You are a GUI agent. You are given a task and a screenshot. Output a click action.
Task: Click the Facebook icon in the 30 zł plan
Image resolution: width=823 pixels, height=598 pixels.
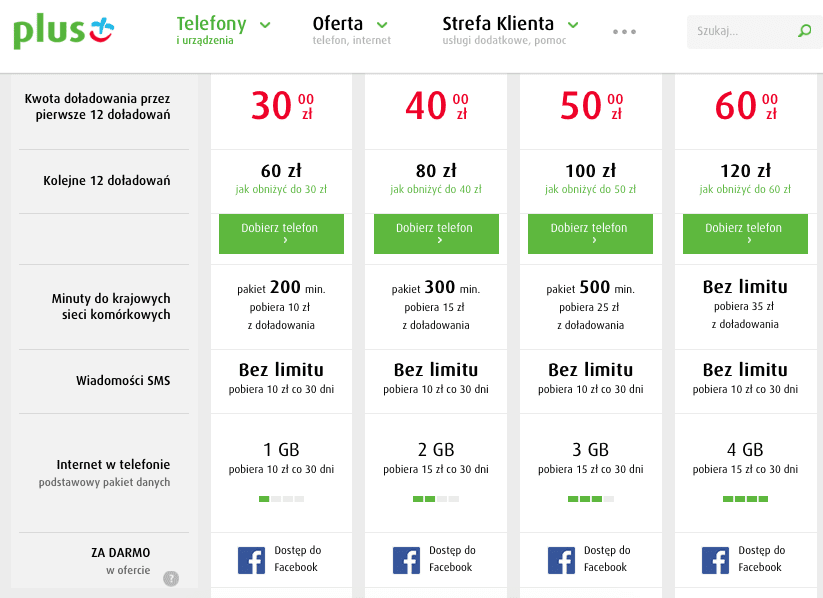[x=251, y=560]
